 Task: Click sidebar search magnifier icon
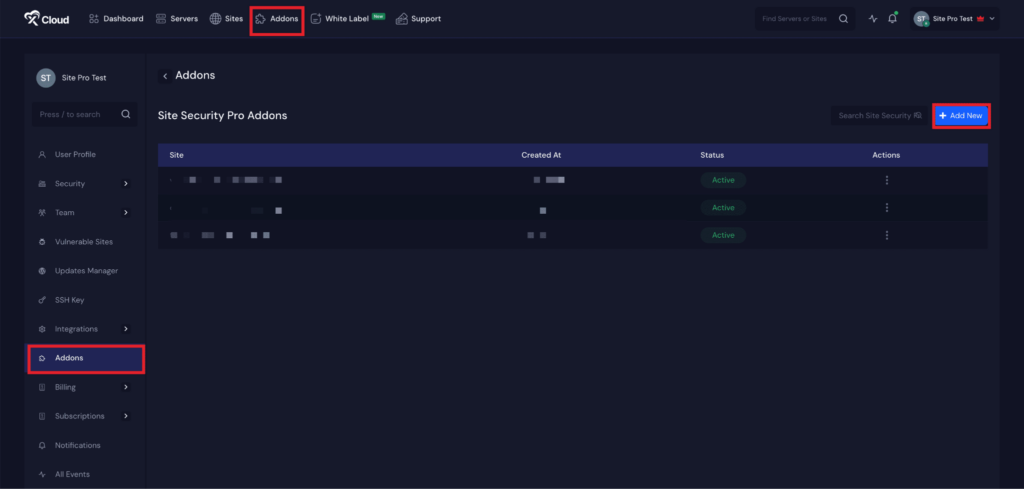(x=126, y=114)
